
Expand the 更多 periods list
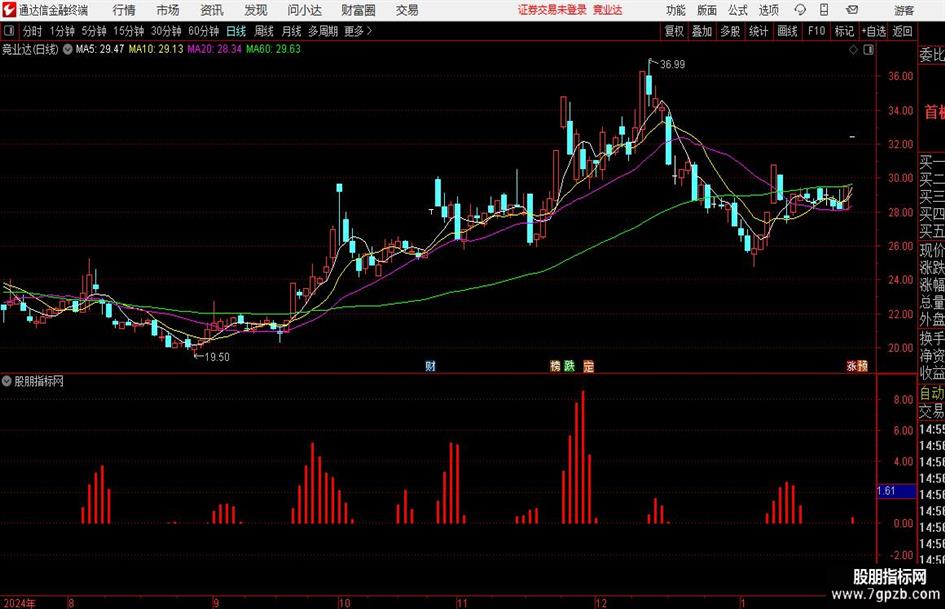[x=358, y=31]
